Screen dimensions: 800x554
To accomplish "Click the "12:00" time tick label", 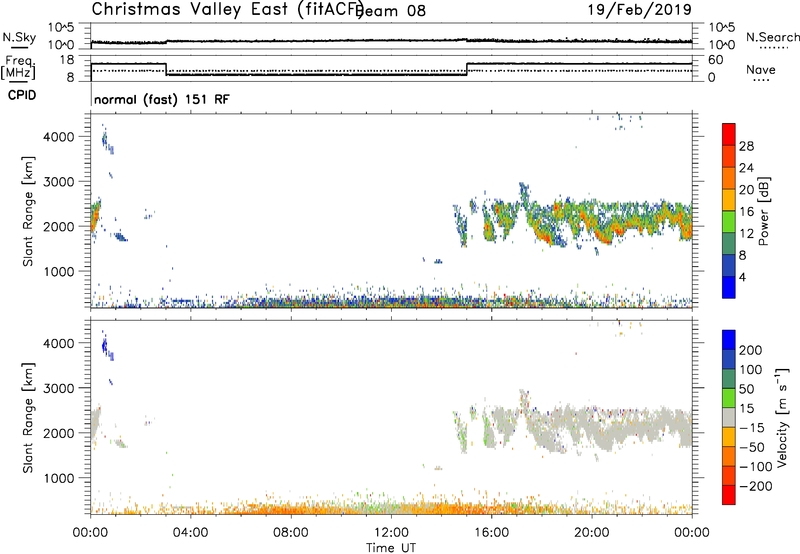I will (x=391, y=533).
